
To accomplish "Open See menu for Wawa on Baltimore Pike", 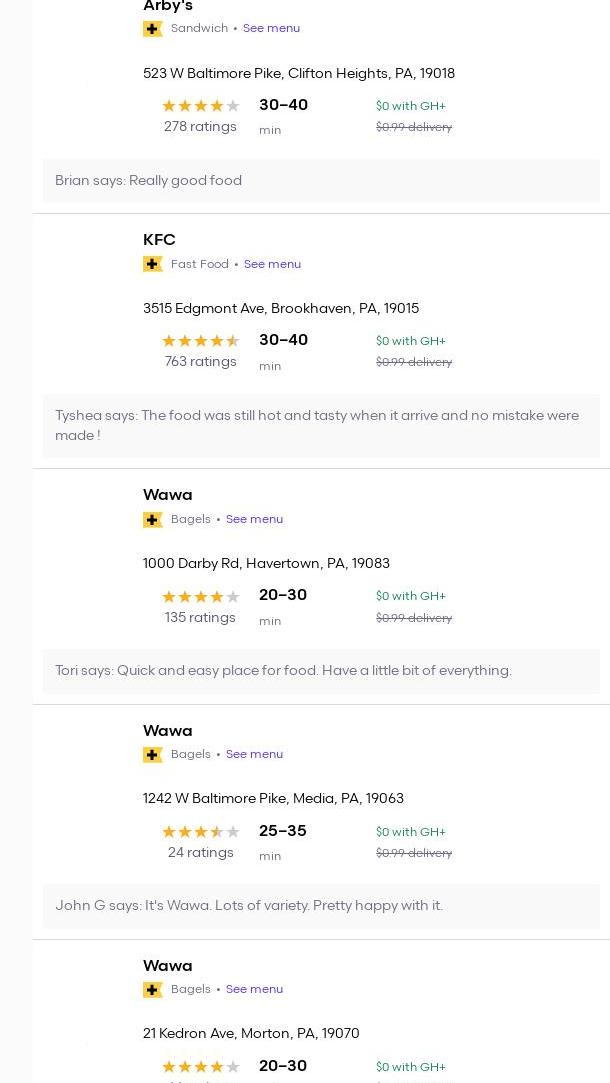I will click(x=254, y=754).
